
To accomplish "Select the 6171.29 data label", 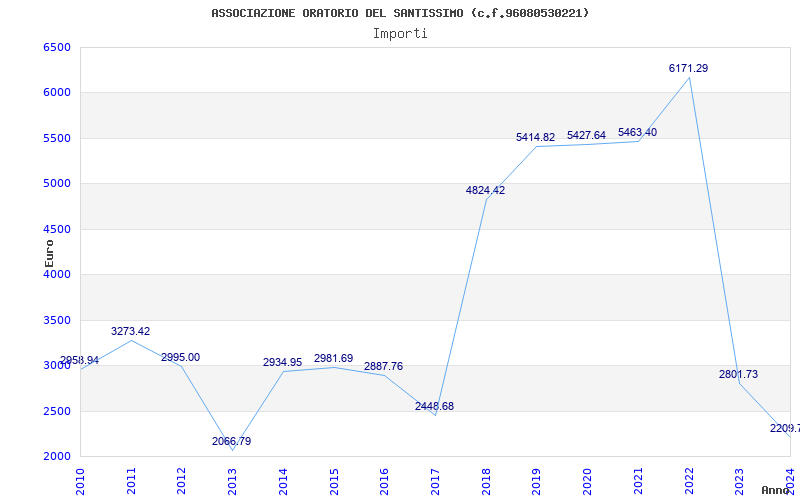I will pyautogui.click(x=688, y=68).
